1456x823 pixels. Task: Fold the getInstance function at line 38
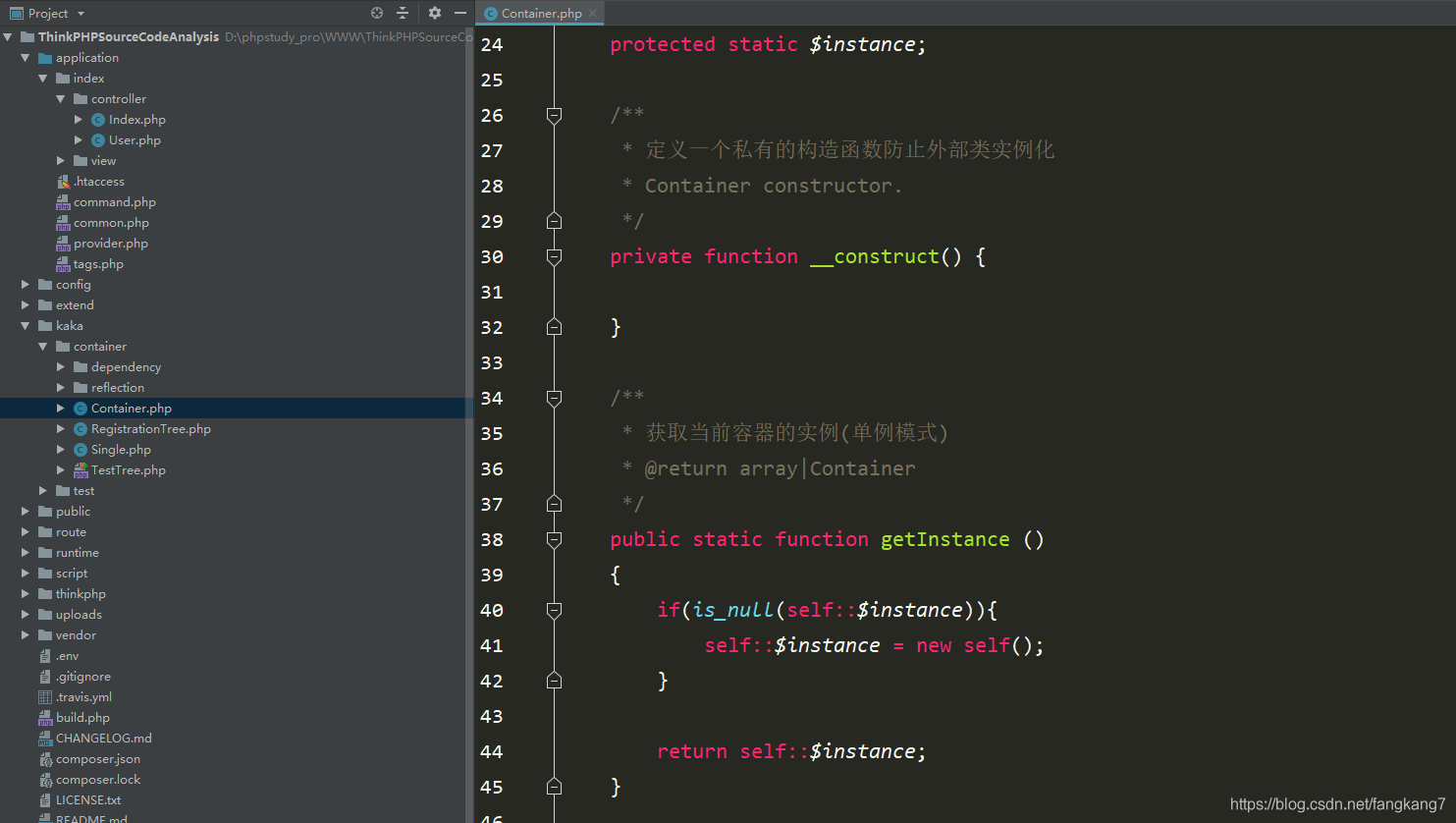(x=554, y=539)
